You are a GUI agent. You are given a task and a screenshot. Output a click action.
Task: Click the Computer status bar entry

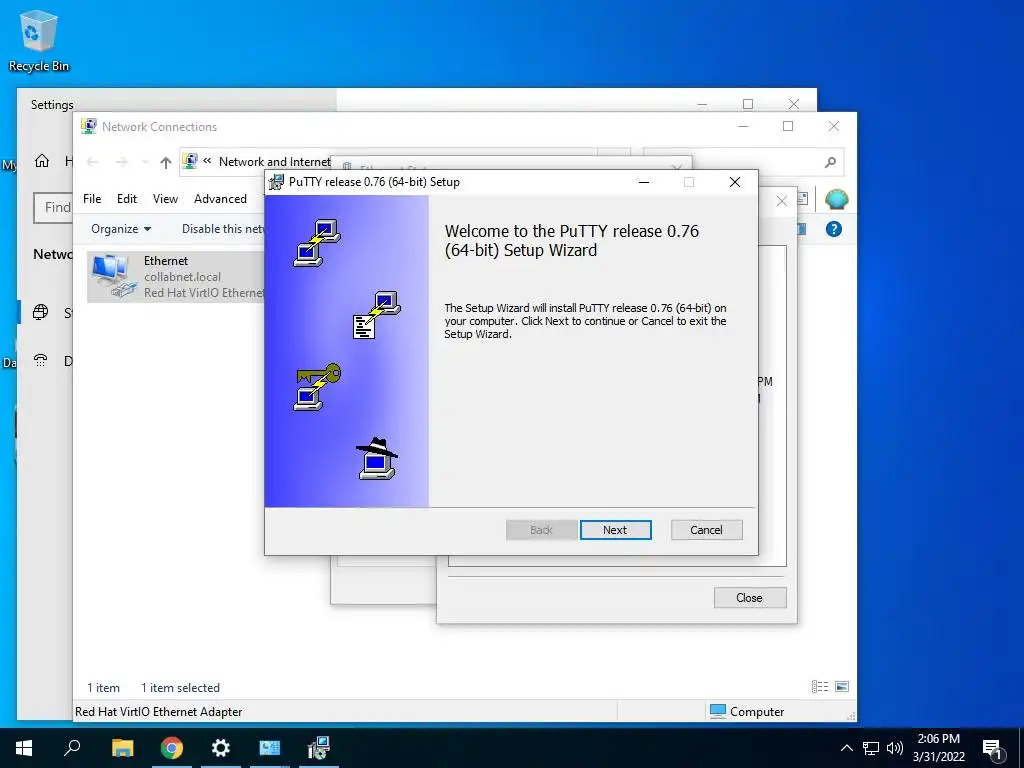pos(747,711)
